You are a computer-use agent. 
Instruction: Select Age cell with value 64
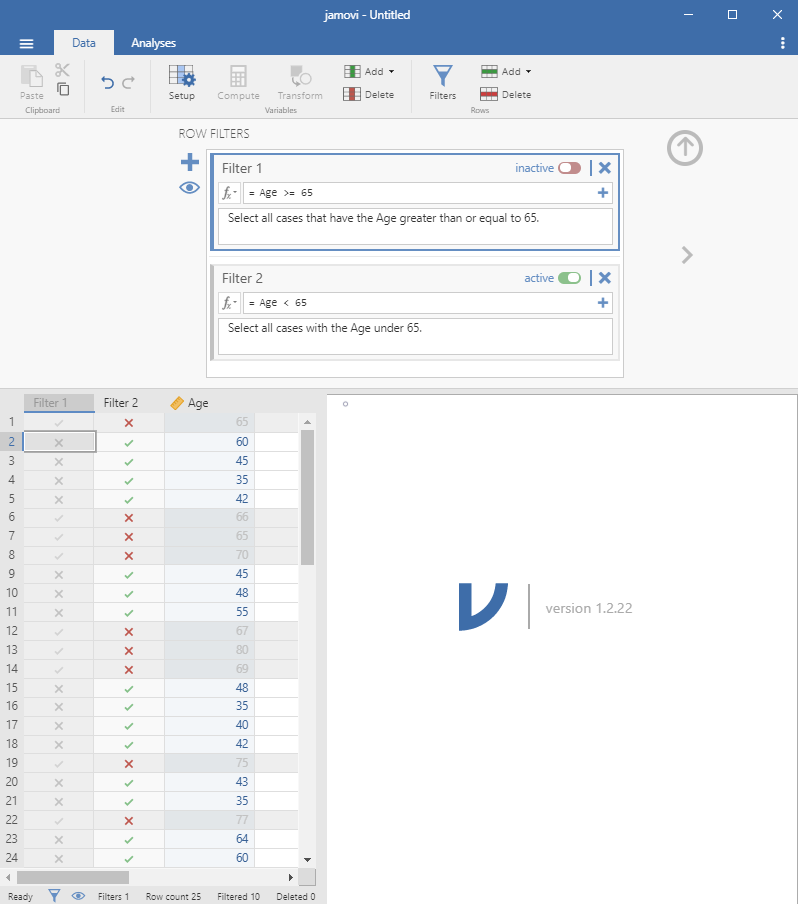[x=210, y=839]
